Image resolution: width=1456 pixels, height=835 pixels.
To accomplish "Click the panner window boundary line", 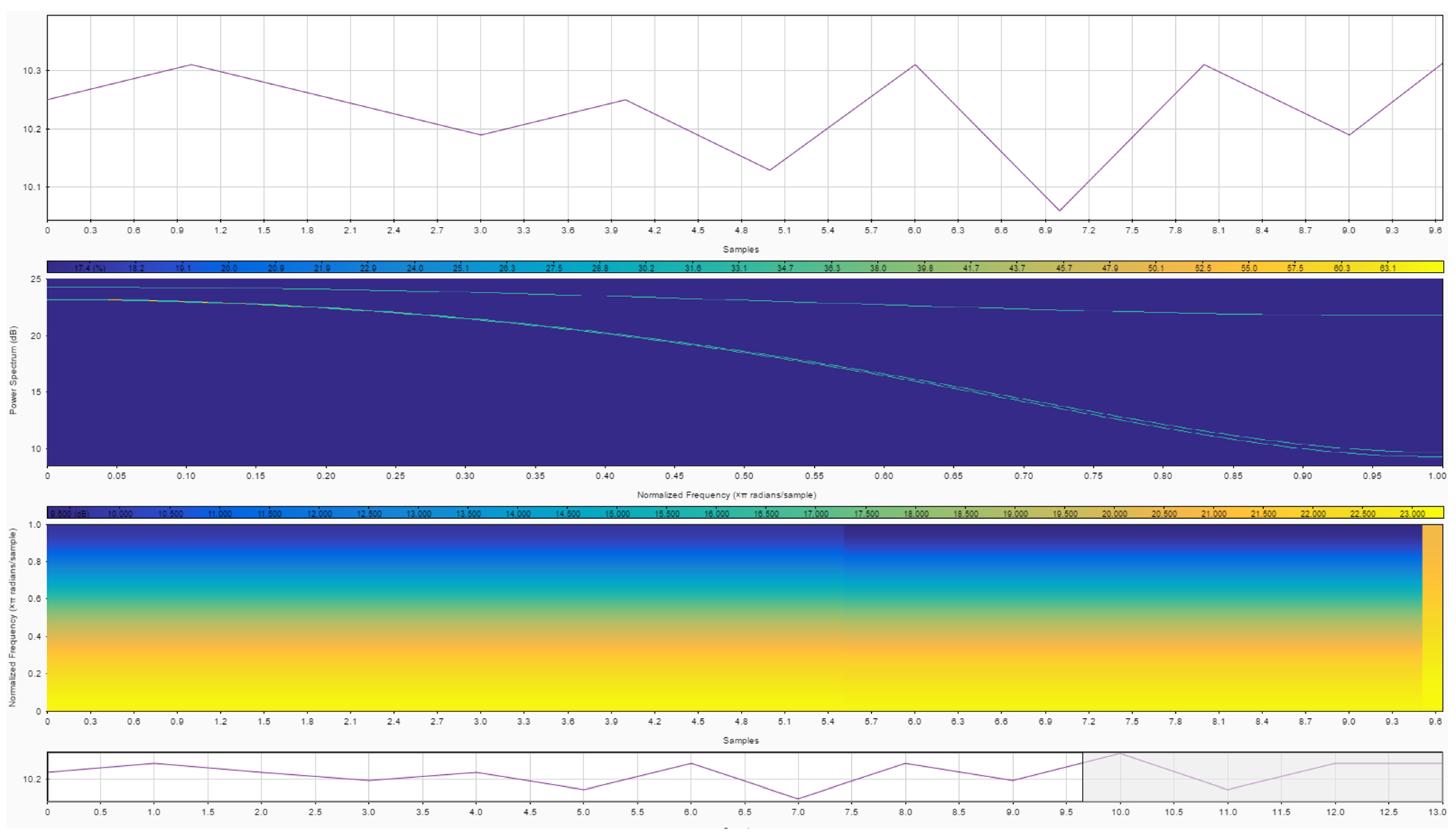I will click(x=1083, y=777).
